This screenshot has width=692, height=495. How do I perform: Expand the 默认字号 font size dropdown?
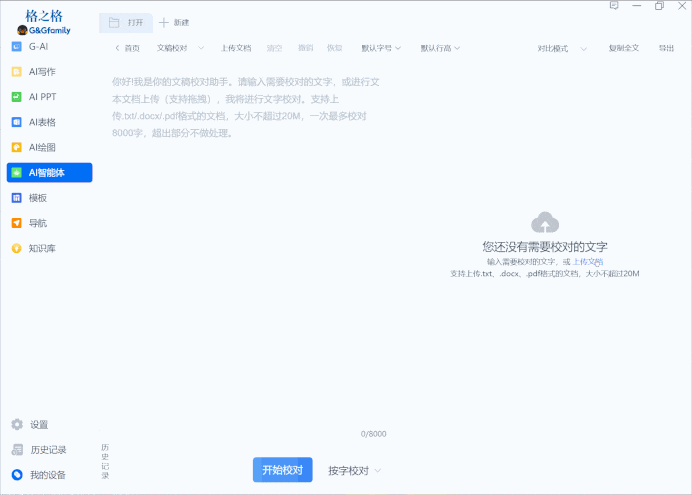[381, 48]
